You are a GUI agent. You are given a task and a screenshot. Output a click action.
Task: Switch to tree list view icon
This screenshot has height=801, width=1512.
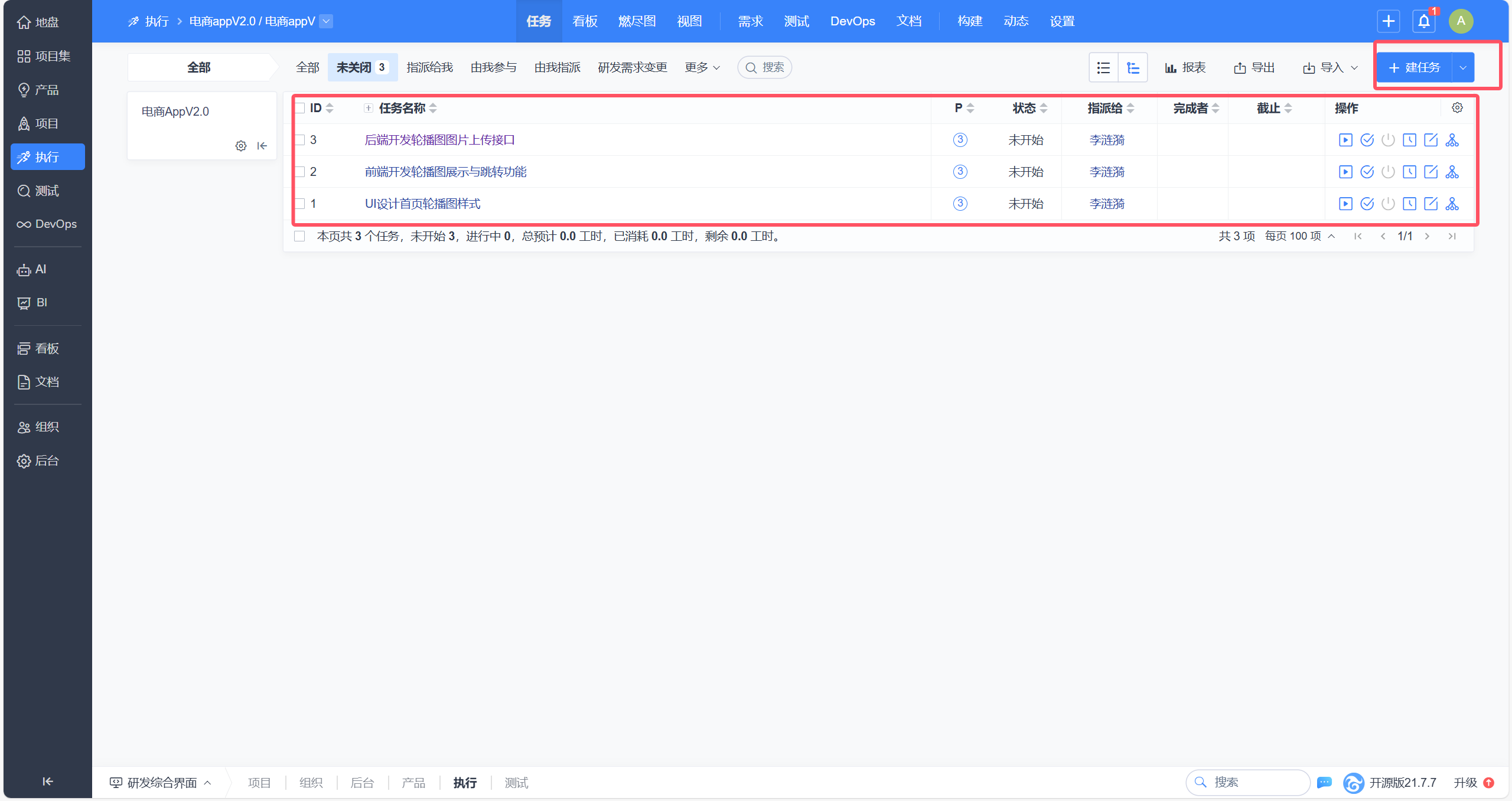pyautogui.click(x=1132, y=68)
